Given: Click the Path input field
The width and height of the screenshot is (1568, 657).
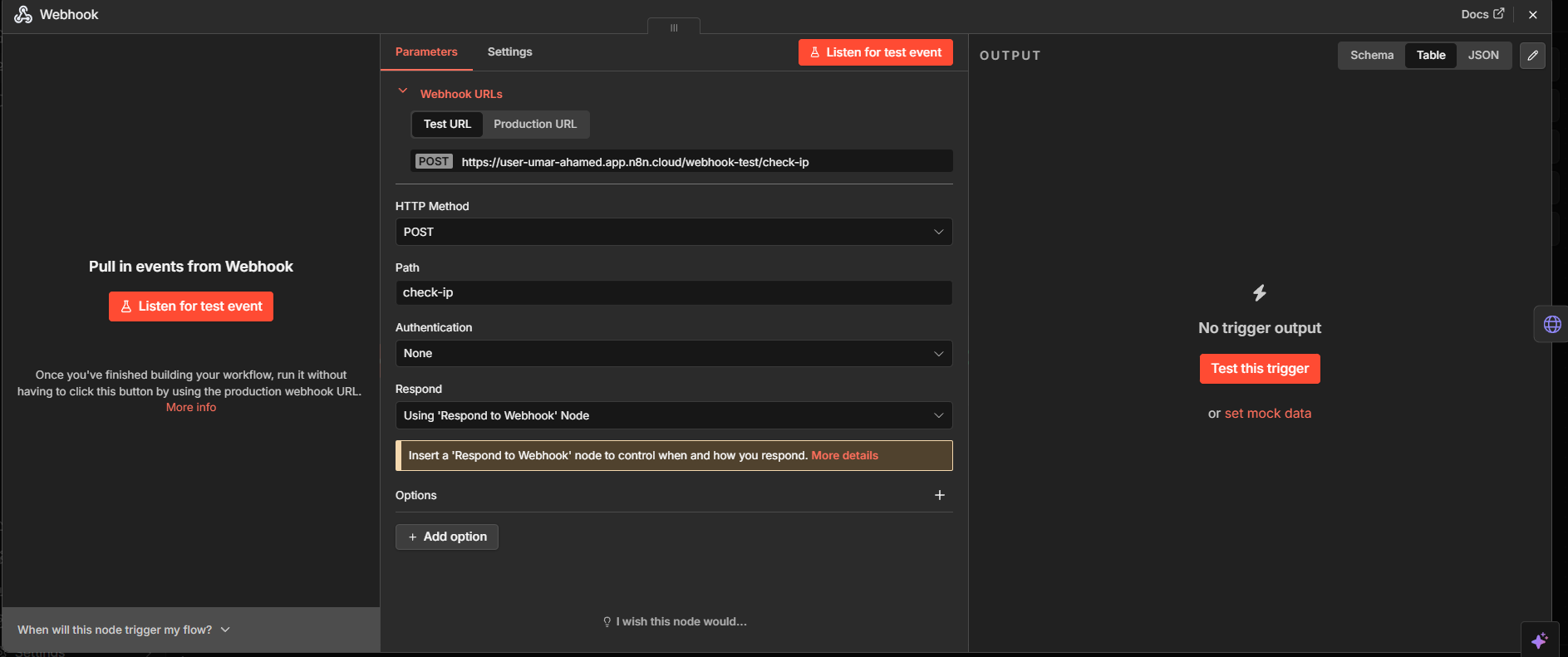Looking at the screenshot, I should tap(674, 292).
